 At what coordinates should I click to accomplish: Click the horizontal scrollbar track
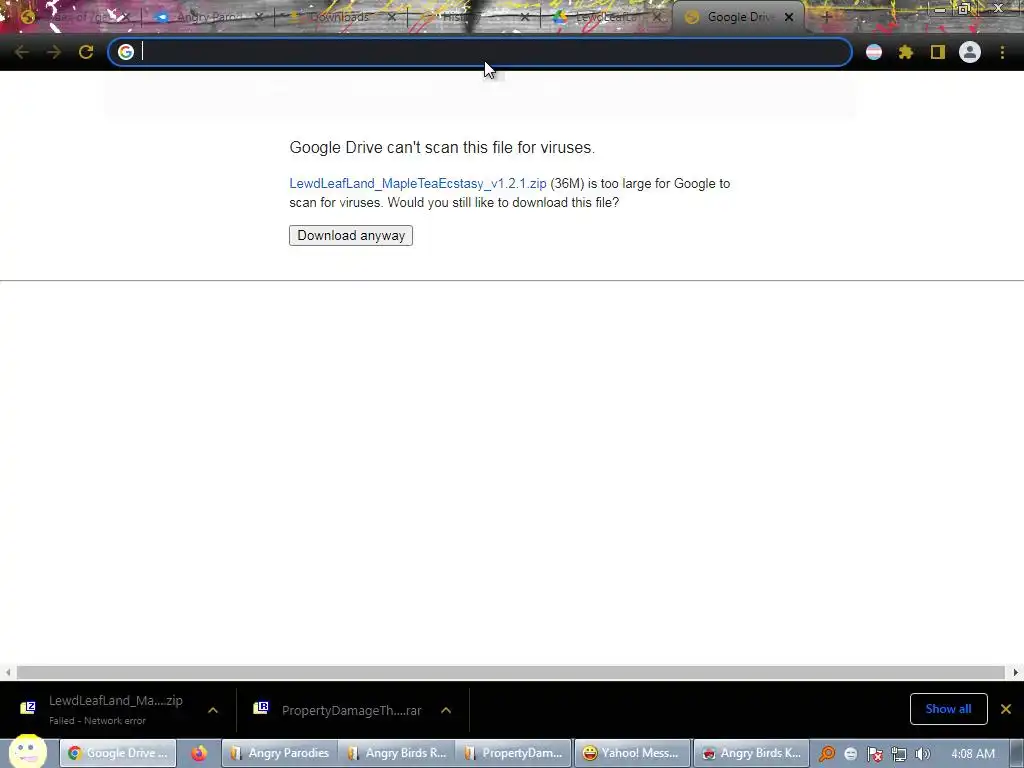point(511,673)
